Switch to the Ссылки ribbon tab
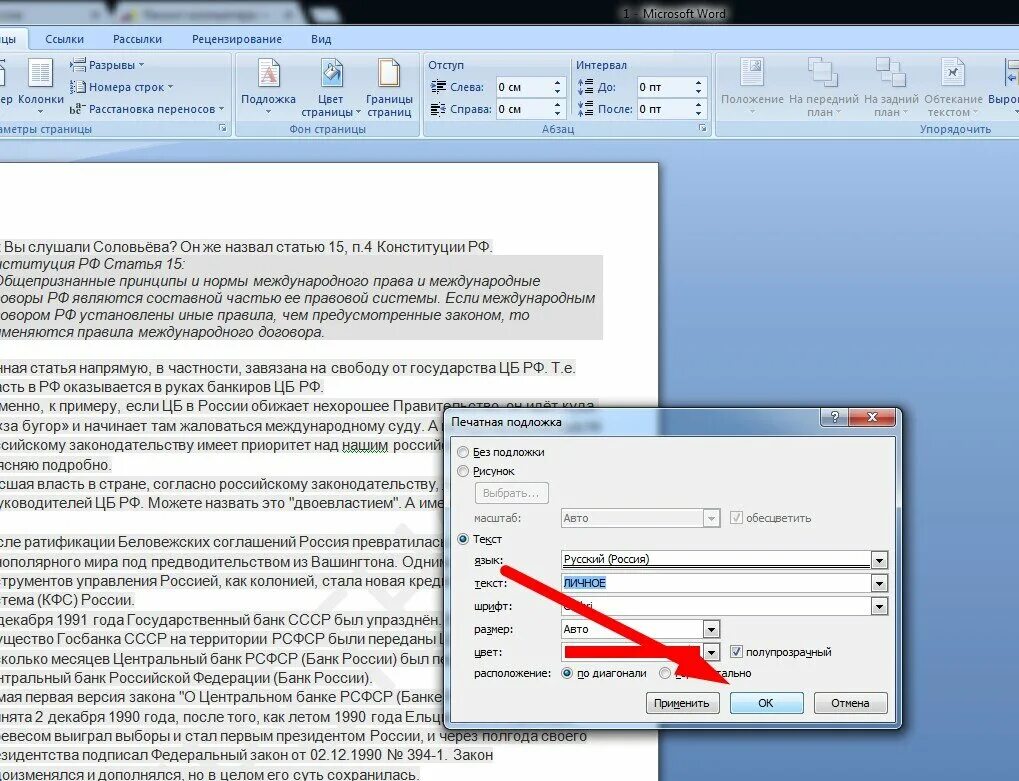Viewport: 1019px width, 781px height. [x=64, y=39]
